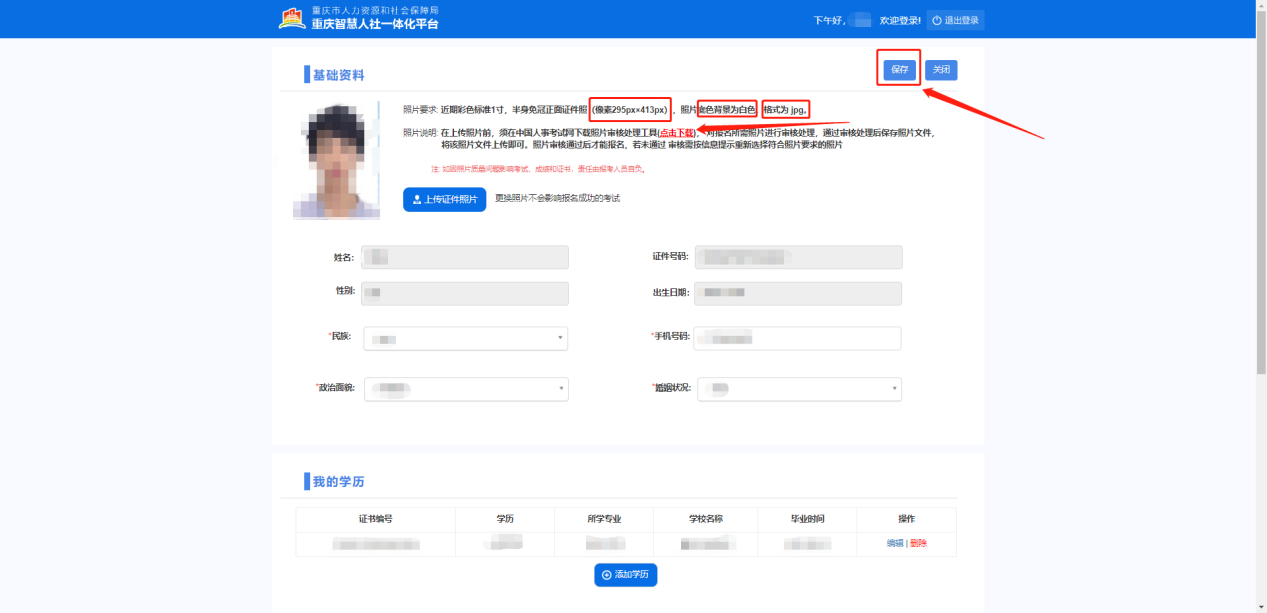The width and height of the screenshot is (1267, 613).
Task: Click 删除 in the education row
Action: (918, 543)
